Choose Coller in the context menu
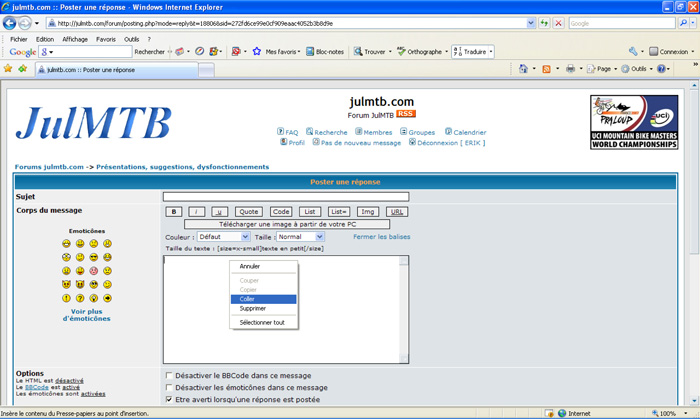This screenshot has width=700, height=419. click(x=248, y=299)
